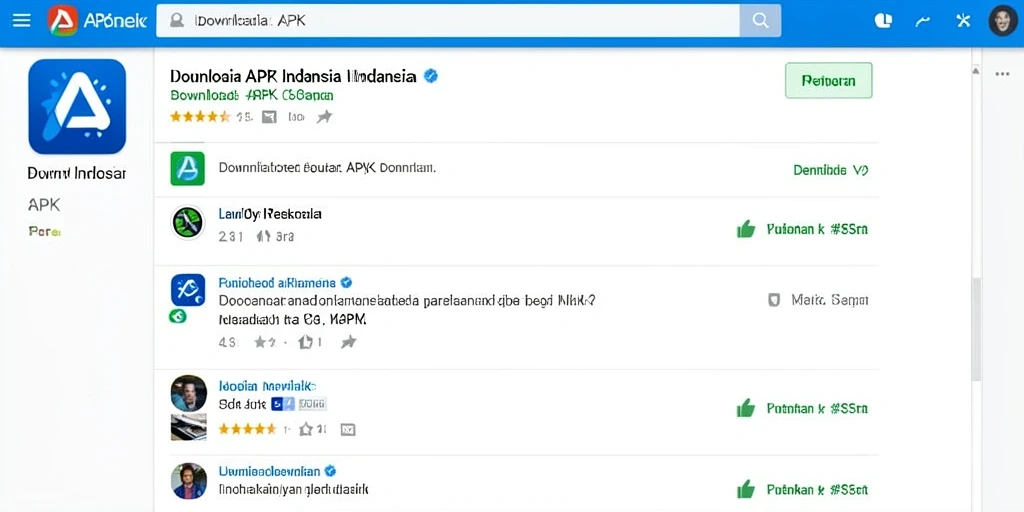Click thumbs up in Uemieedoewnian row
This screenshot has height=512, width=1024.
(x=746, y=489)
